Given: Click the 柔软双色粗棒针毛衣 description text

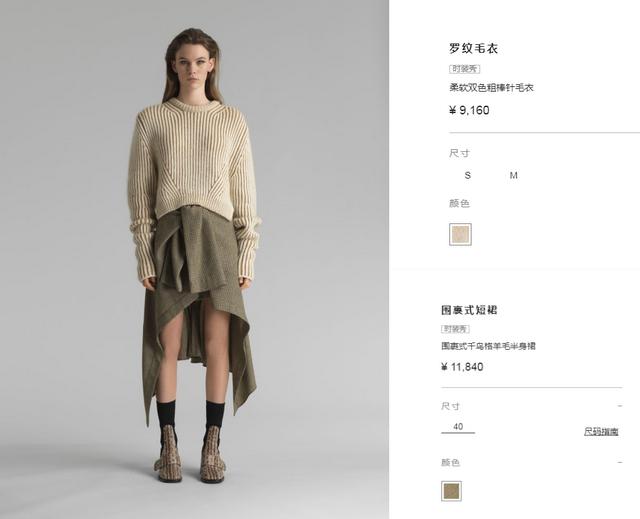Looking at the screenshot, I should coord(491,88).
